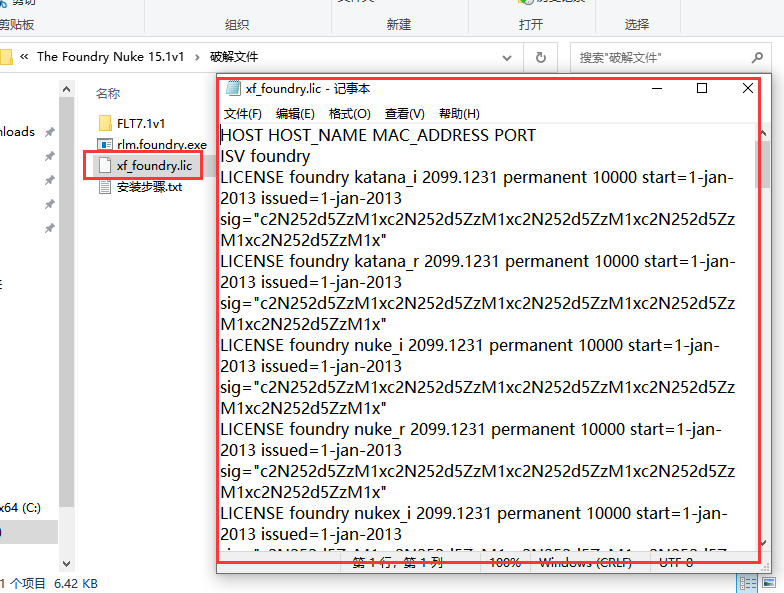Open the 编辑(E) menu in Notepad
The width and height of the screenshot is (784, 593).
click(x=295, y=114)
